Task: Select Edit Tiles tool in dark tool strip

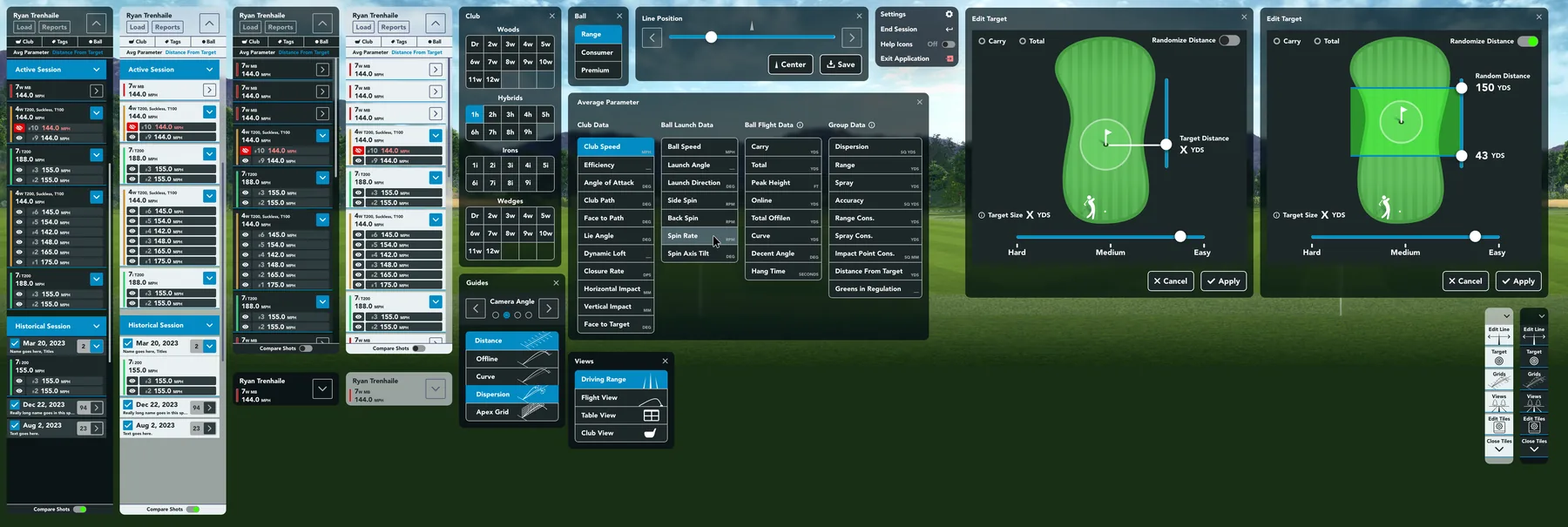Action: click(x=1534, y=424)
